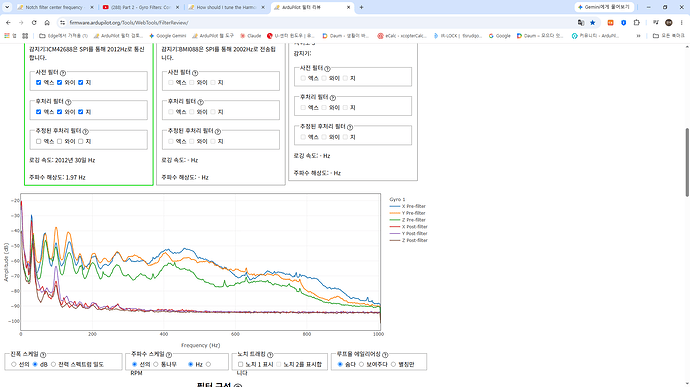View site information icon before URL
Viewport: 690px width, 387px height.
click(x=62, y=22)
